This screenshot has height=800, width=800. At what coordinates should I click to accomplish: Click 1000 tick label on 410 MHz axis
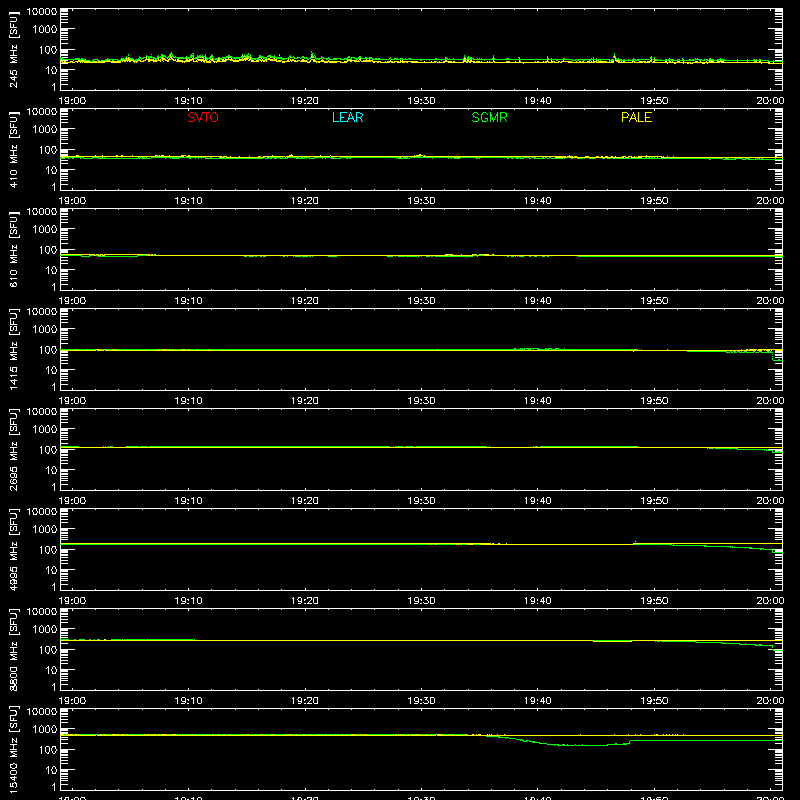(45, 129)
